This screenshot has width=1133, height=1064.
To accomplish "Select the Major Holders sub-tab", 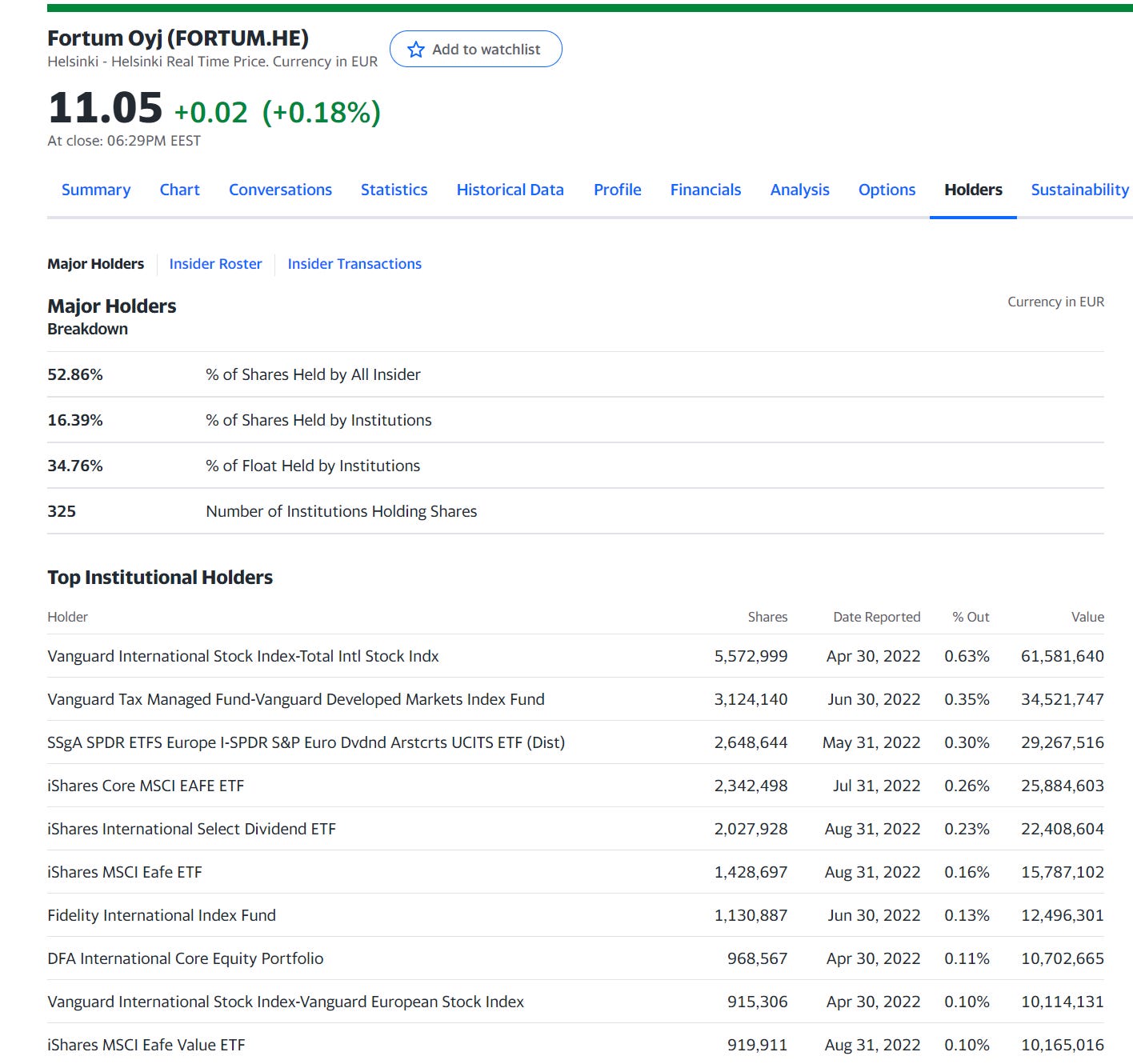I will pyautogui.click(x=96, y=264).
